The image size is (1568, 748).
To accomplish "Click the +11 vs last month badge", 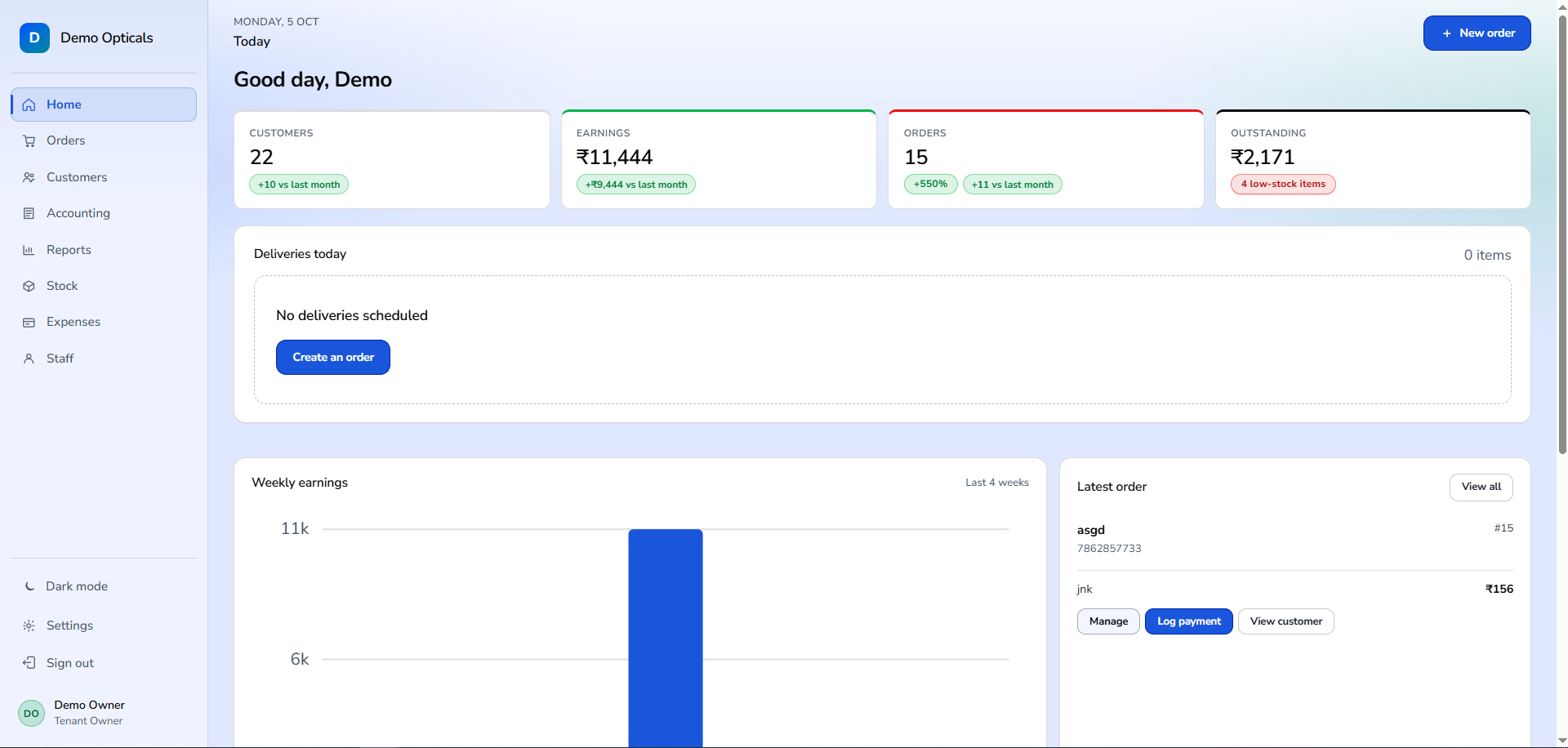I will pyautogui.click(x=1013, y=185).
